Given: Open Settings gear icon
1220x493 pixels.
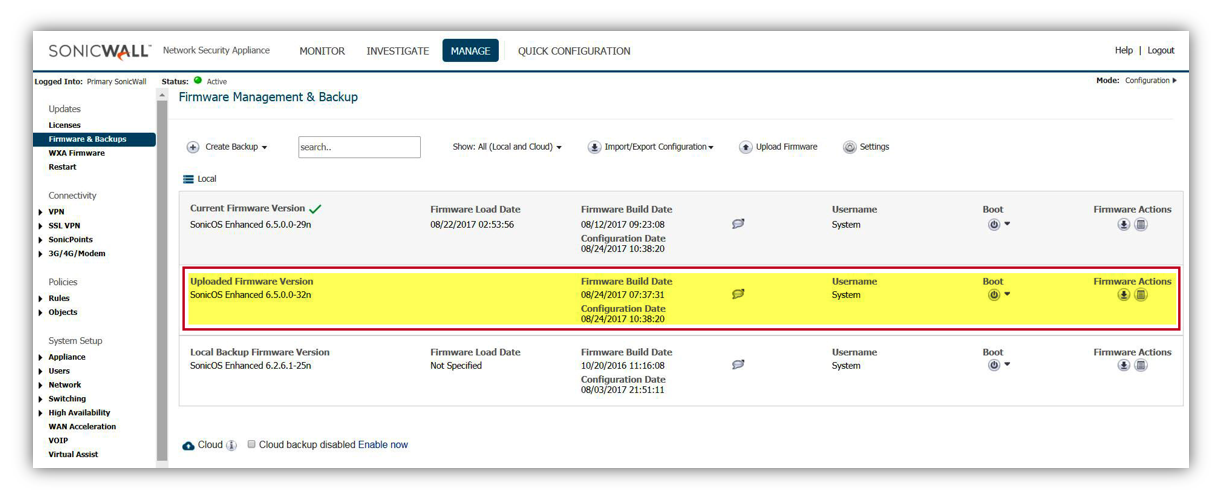Looking at the screenshot, I should tap(849, 147).
